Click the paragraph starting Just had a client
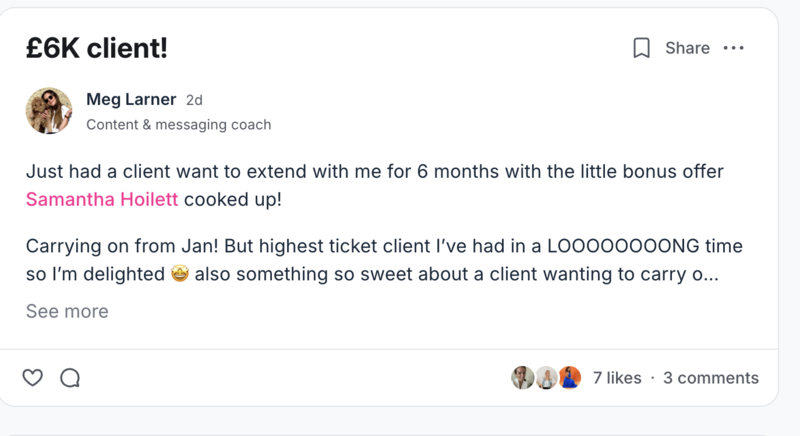 pyautogui.click(x=374, y=172)
